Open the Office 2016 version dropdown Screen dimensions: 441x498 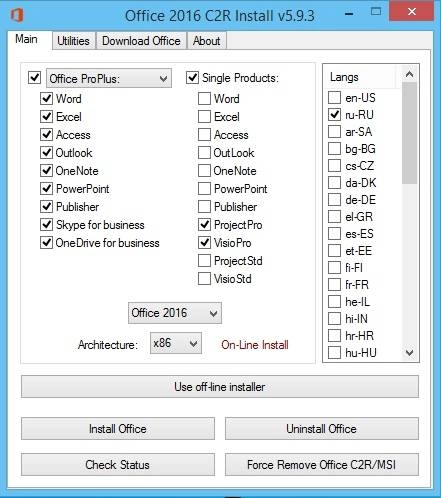point(175,313)
